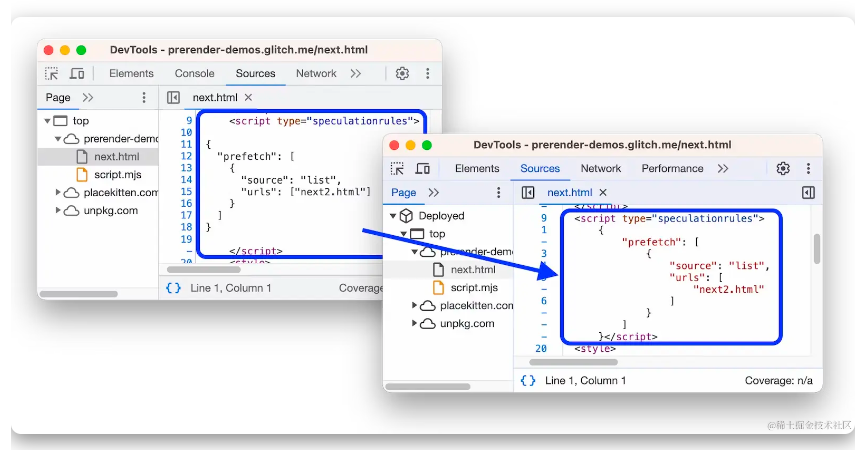Click navigator horizontal scrollbar in front window

[428, 387]
